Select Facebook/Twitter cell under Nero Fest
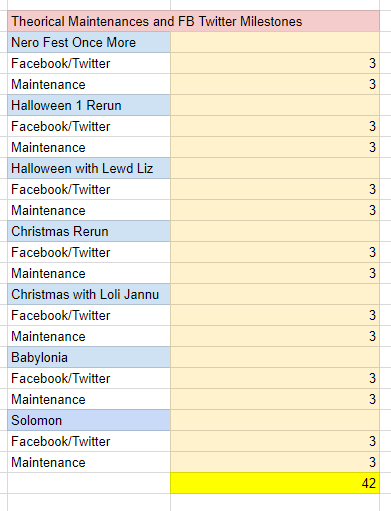Viewport: 391px width, 511px height. tap(89, 63)
